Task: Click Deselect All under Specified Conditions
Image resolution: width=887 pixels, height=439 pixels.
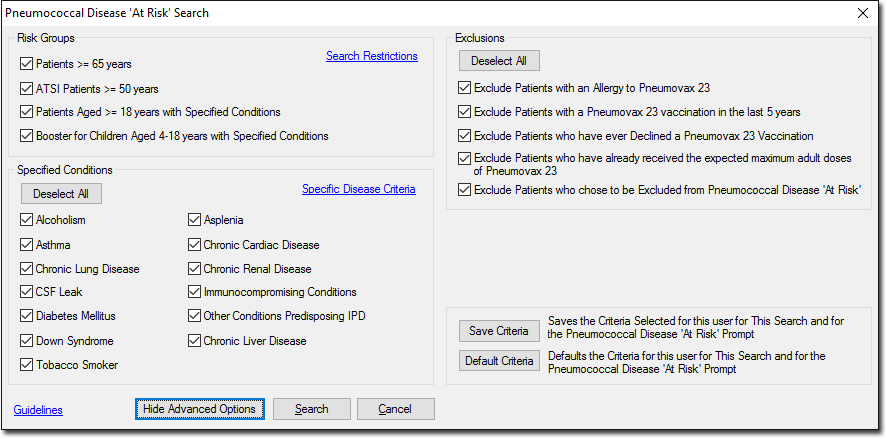Action: click(x=61, y=193)
